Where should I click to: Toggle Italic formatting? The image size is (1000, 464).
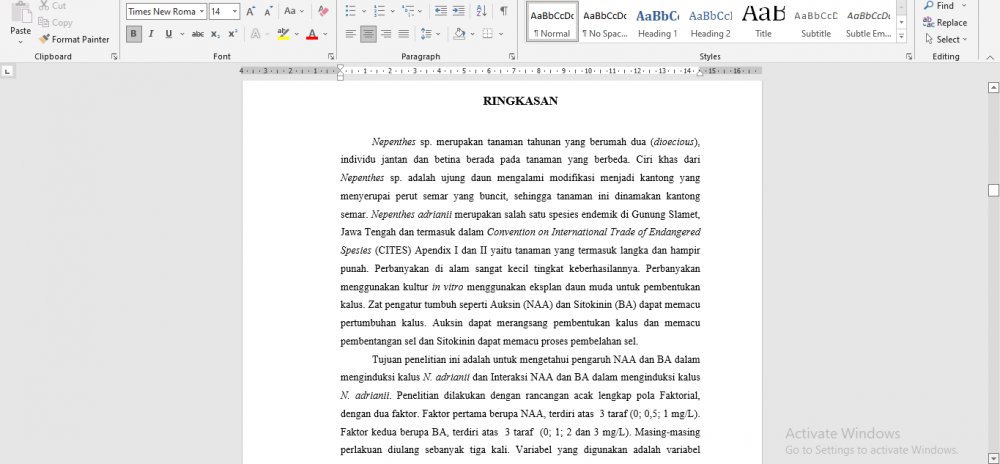[151, 34]
